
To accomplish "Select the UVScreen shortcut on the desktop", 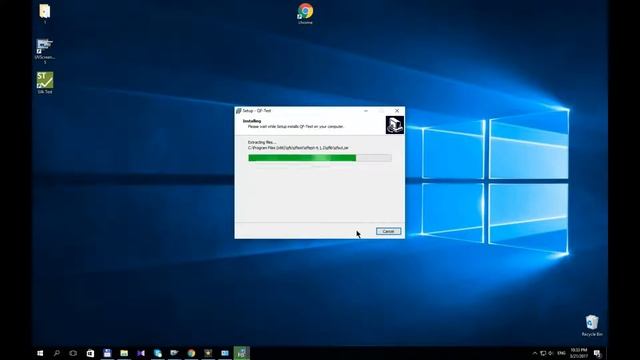I will point(45,51).
